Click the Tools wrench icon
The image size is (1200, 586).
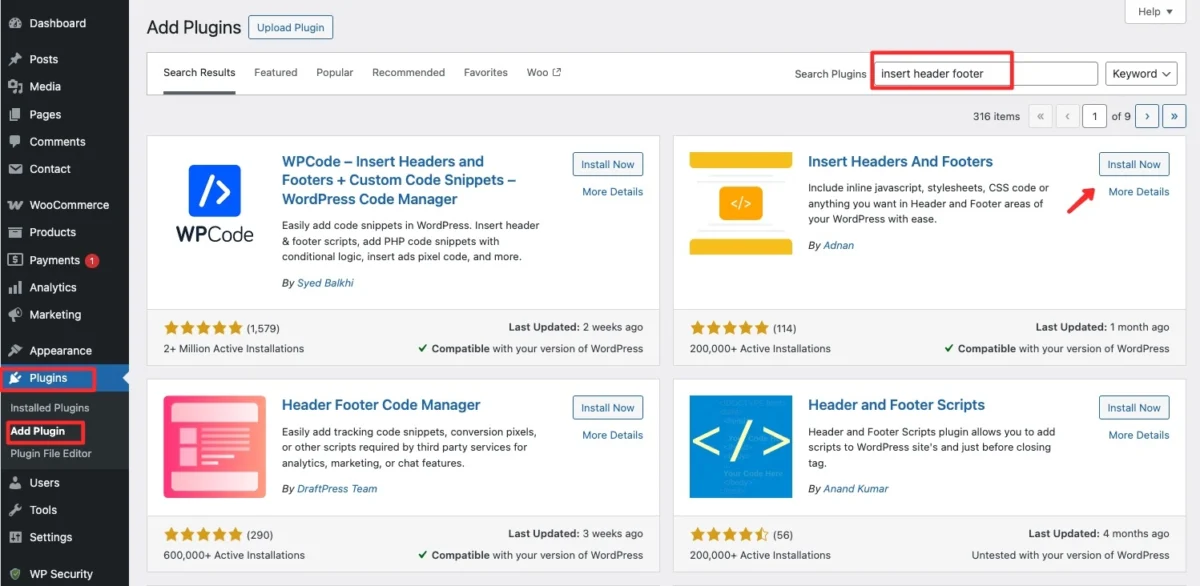pyautogui.click(x=15, y=510)
